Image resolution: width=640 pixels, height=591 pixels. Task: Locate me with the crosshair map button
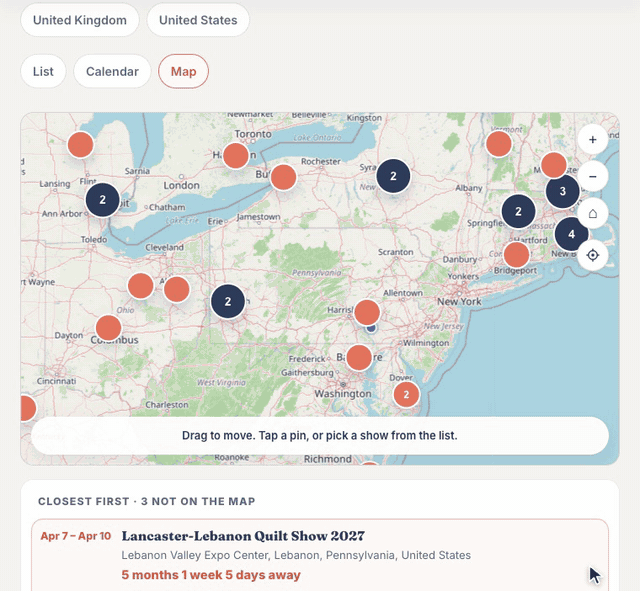[593, 255]
